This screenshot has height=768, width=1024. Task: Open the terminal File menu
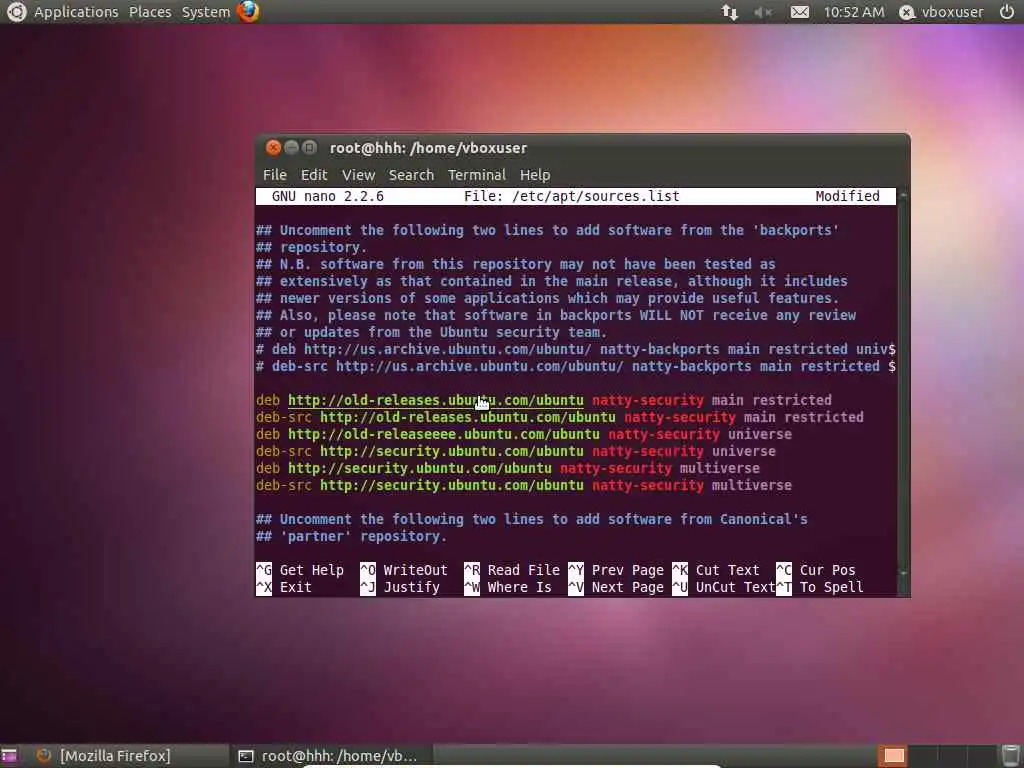click(x=275, y=175)
